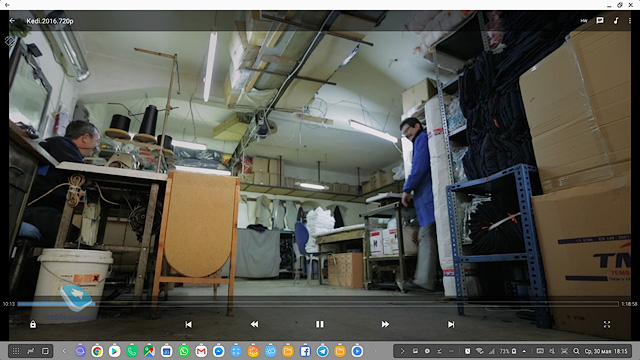Pause the video playback
The image size is (640, 360).
click(x=320, y=324)
